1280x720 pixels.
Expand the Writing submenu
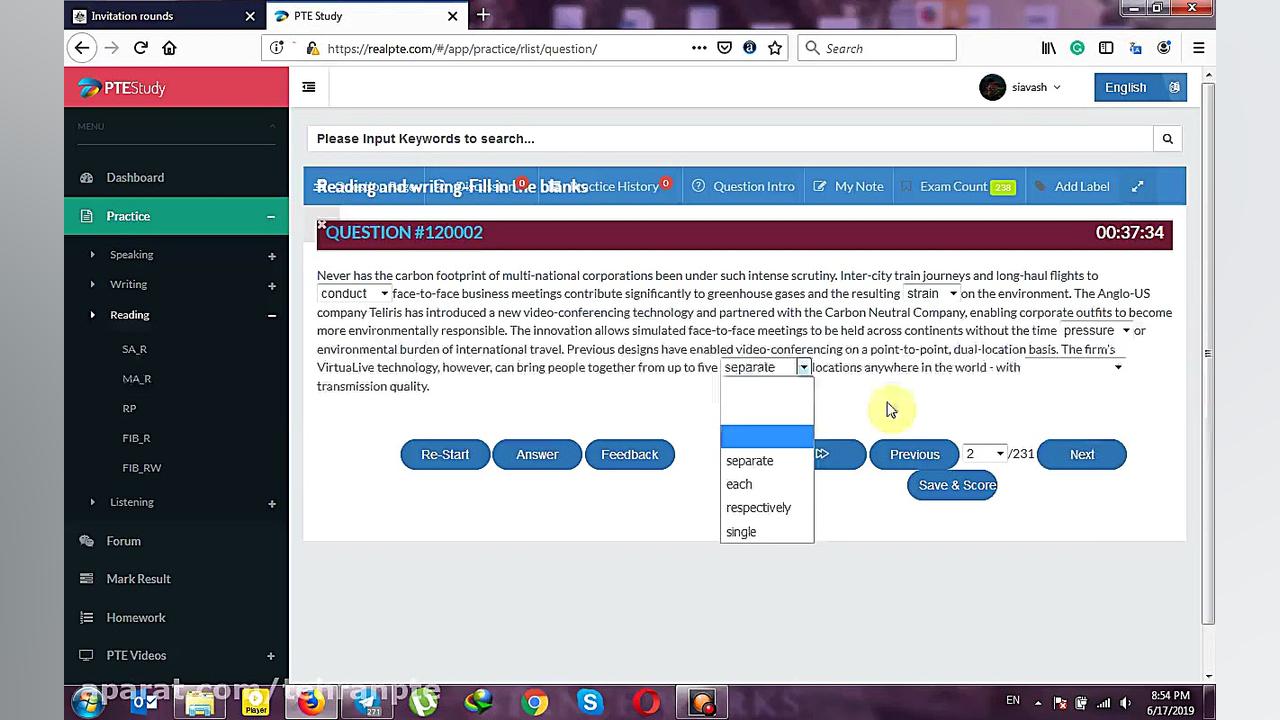pos(271,286)
